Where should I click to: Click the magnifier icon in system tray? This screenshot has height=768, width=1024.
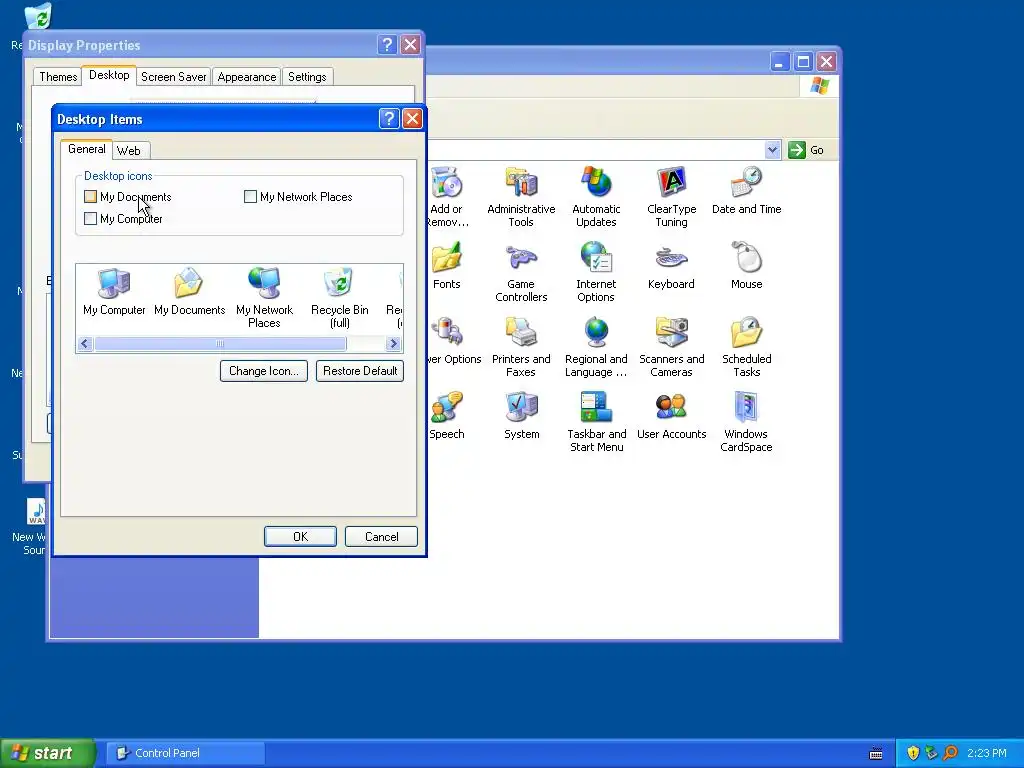[950, 753]
